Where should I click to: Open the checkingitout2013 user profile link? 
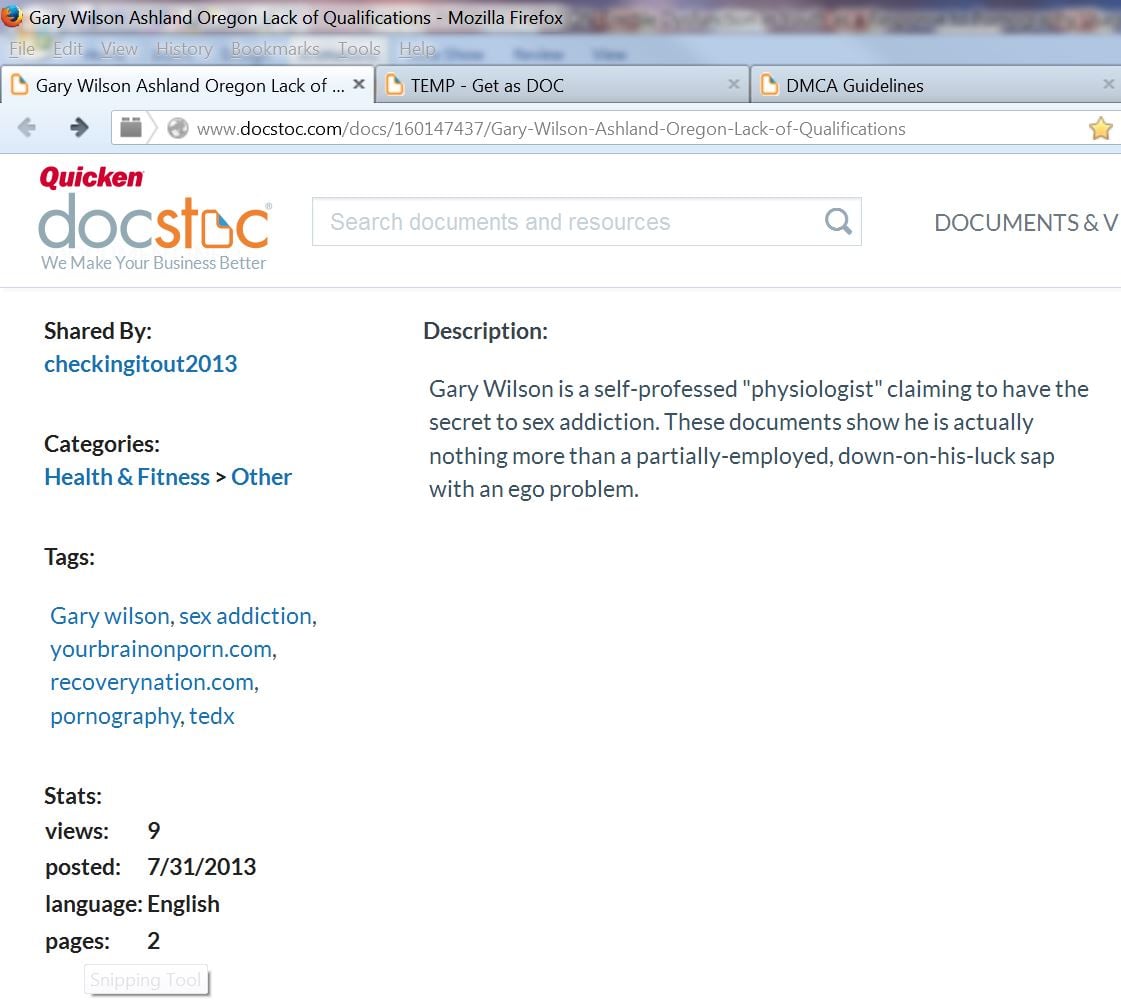[x=141, y=364]
